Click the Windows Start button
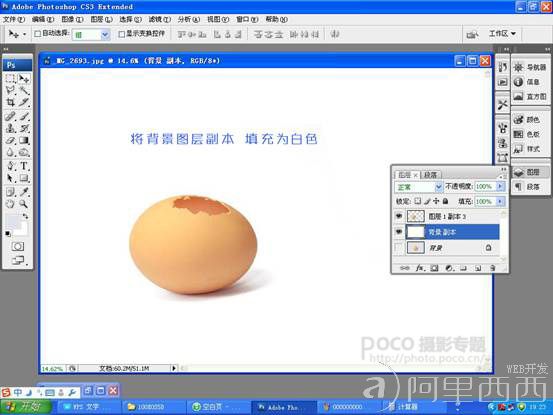This screenshot has height=415, width=553. pyautogui.click(x=25, y=407)
